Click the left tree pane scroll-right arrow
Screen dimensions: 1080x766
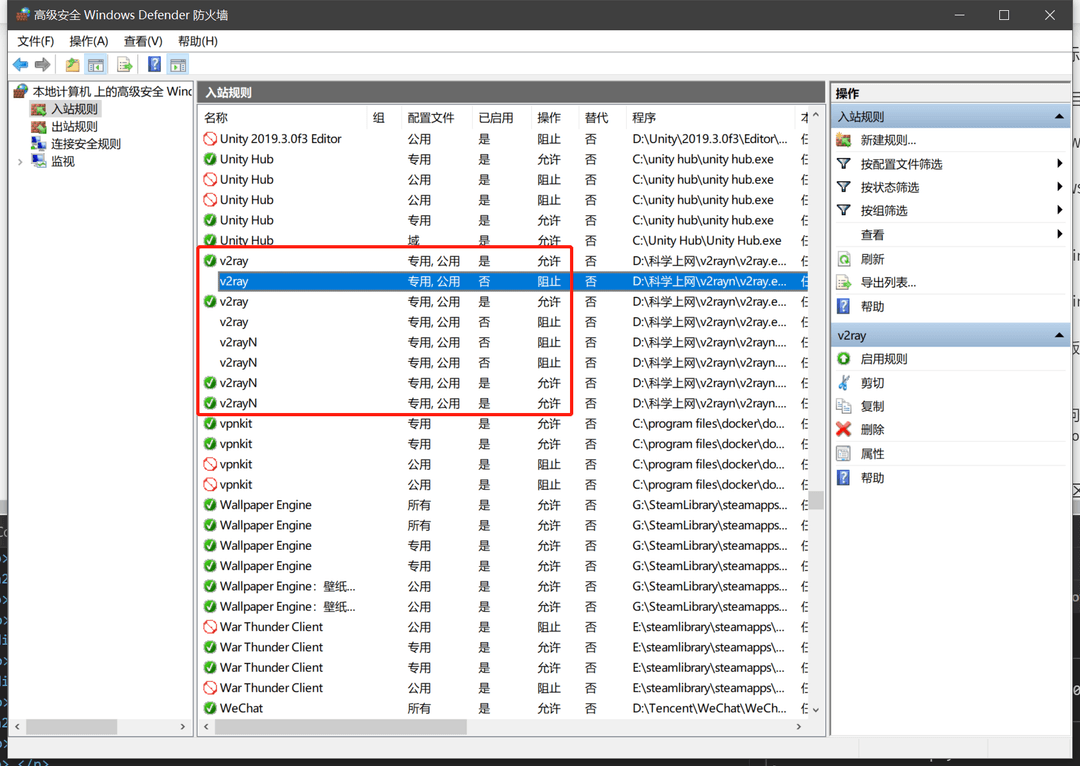pos(183,727)
